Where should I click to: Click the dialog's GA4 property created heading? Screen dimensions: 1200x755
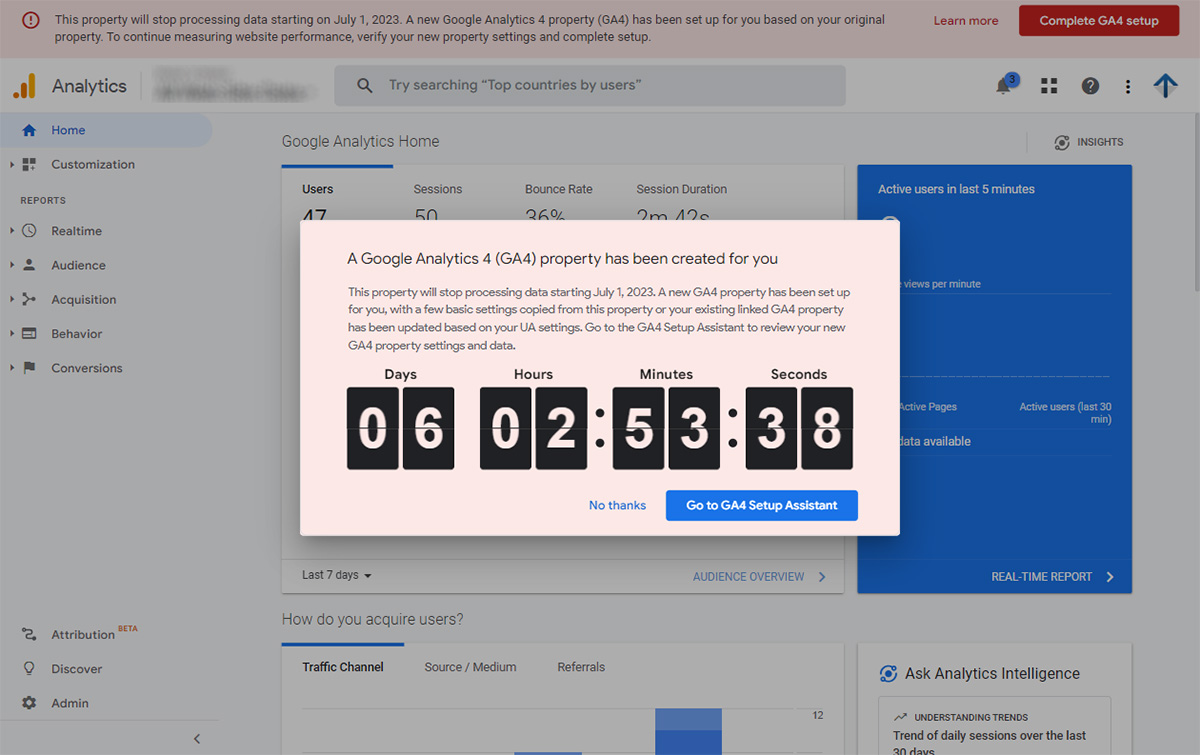563,259
